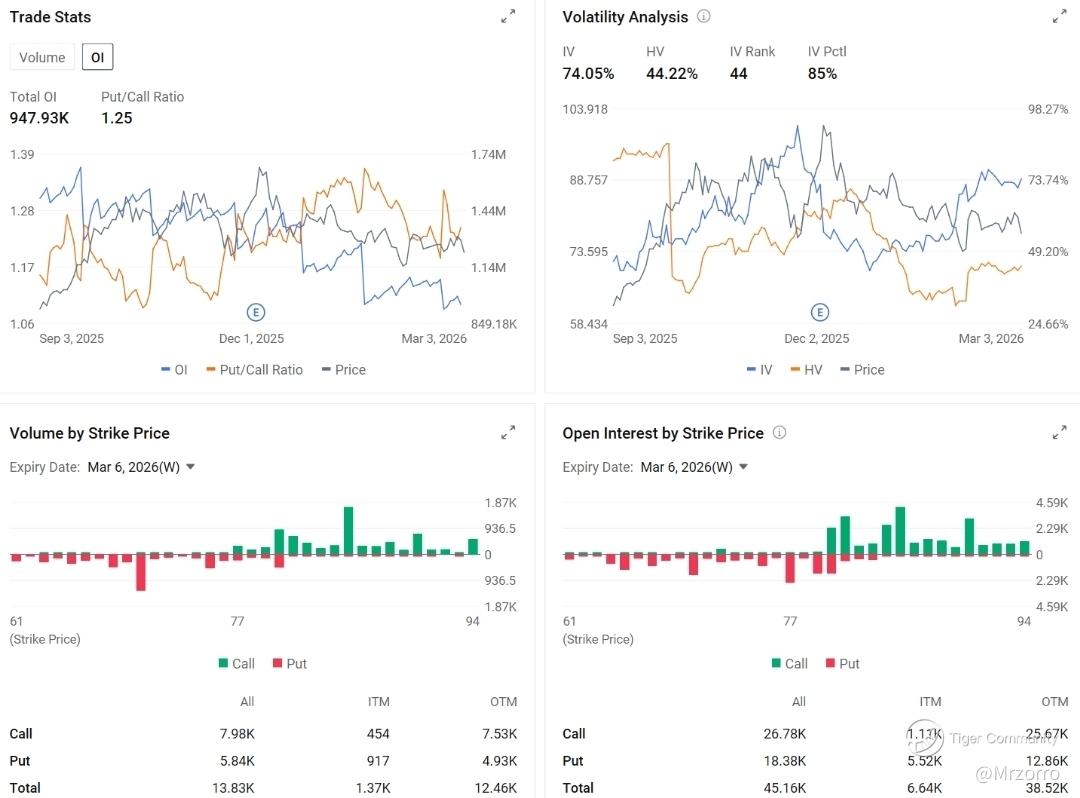Expand the Volume by Strike Price panel

[x=508, y=432]
